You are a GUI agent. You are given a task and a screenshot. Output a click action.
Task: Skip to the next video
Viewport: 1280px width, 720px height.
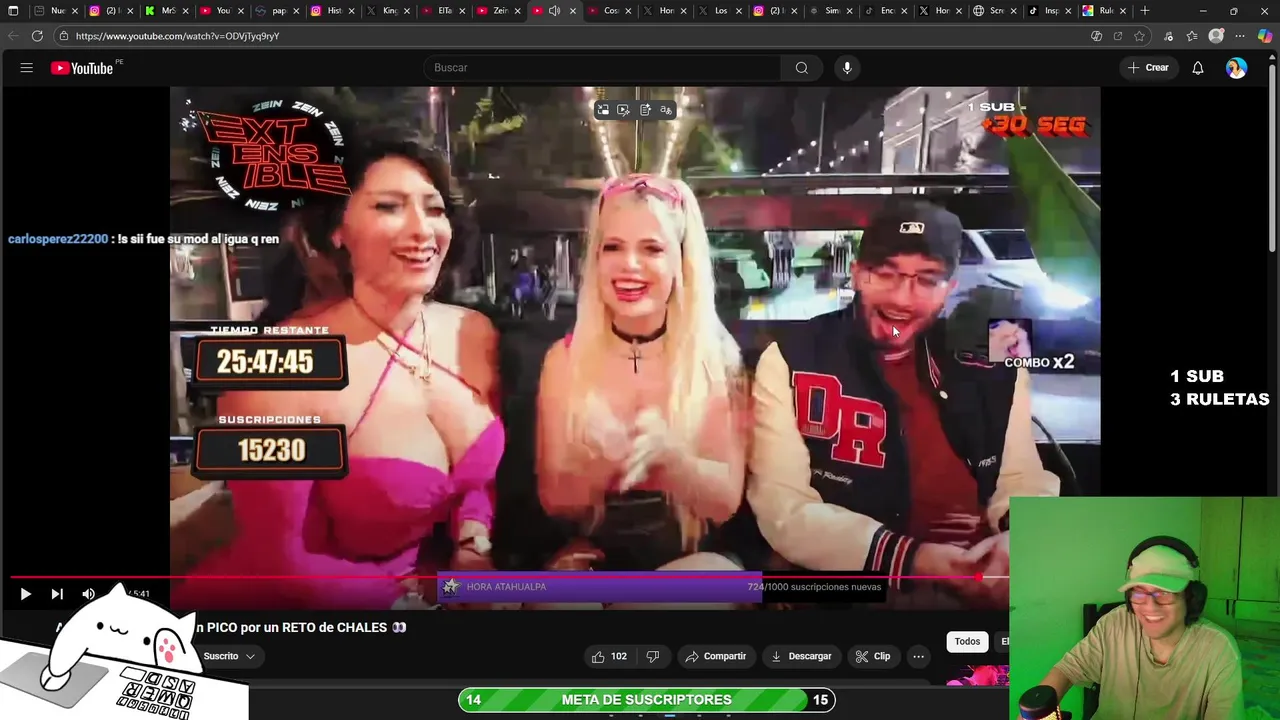click(57, 594)
